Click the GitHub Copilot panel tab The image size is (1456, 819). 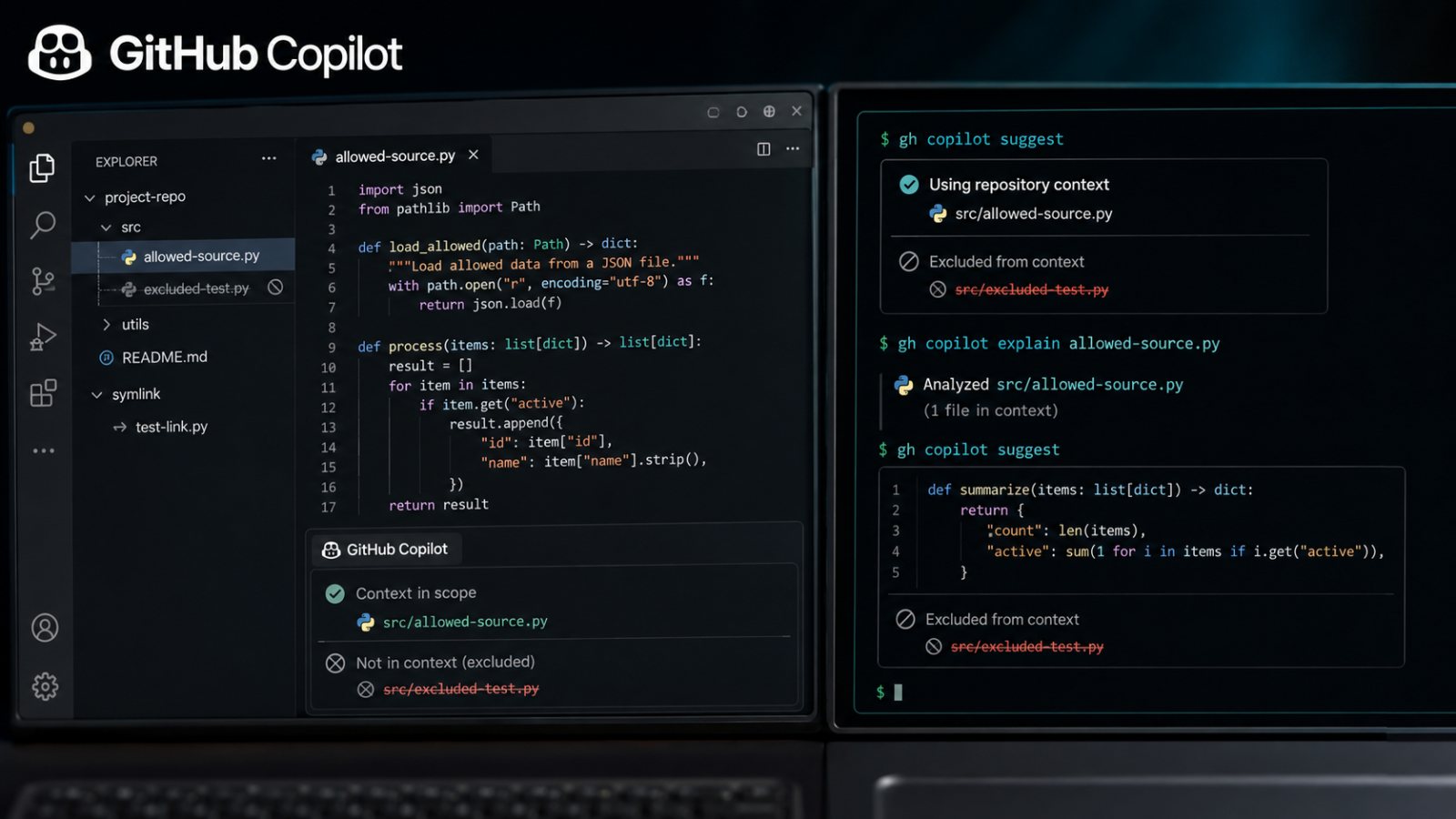point(387,550)
